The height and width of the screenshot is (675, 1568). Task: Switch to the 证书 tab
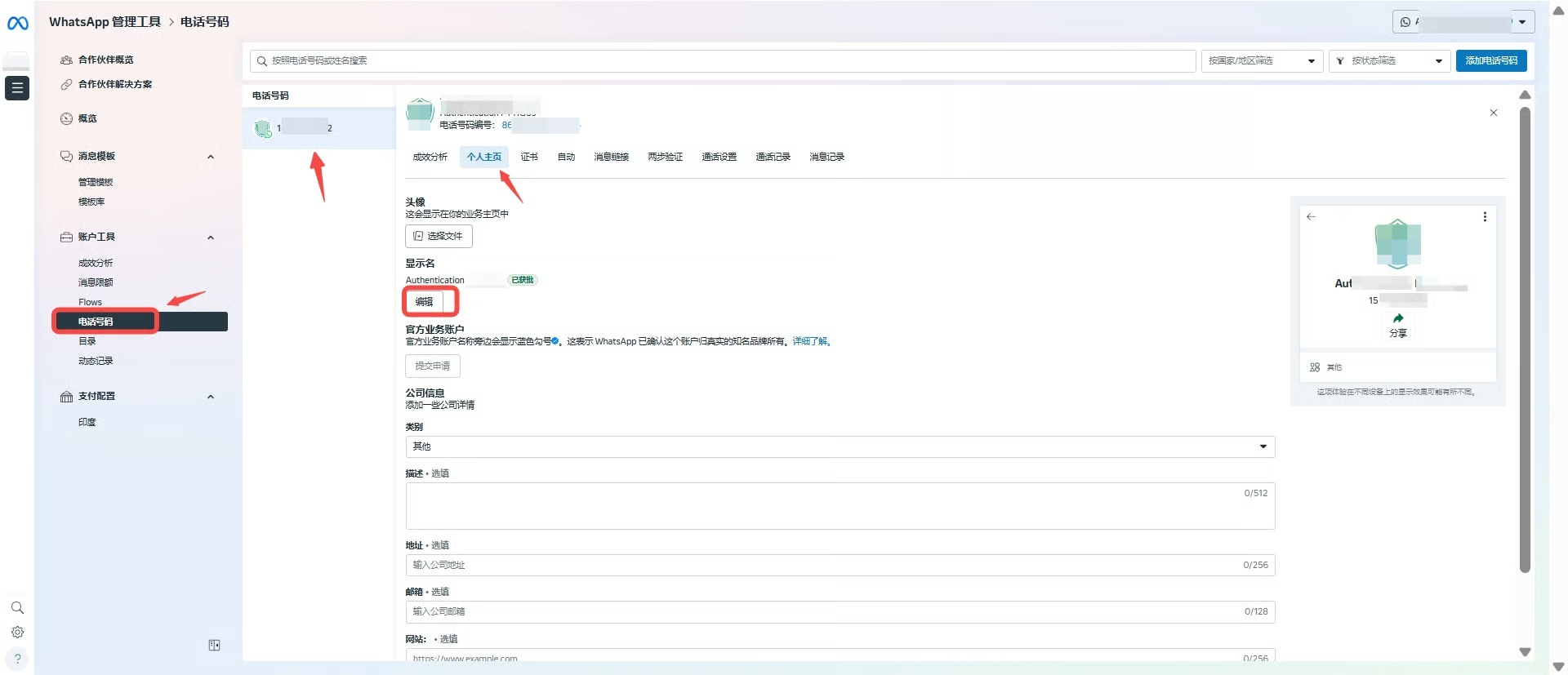529,157
